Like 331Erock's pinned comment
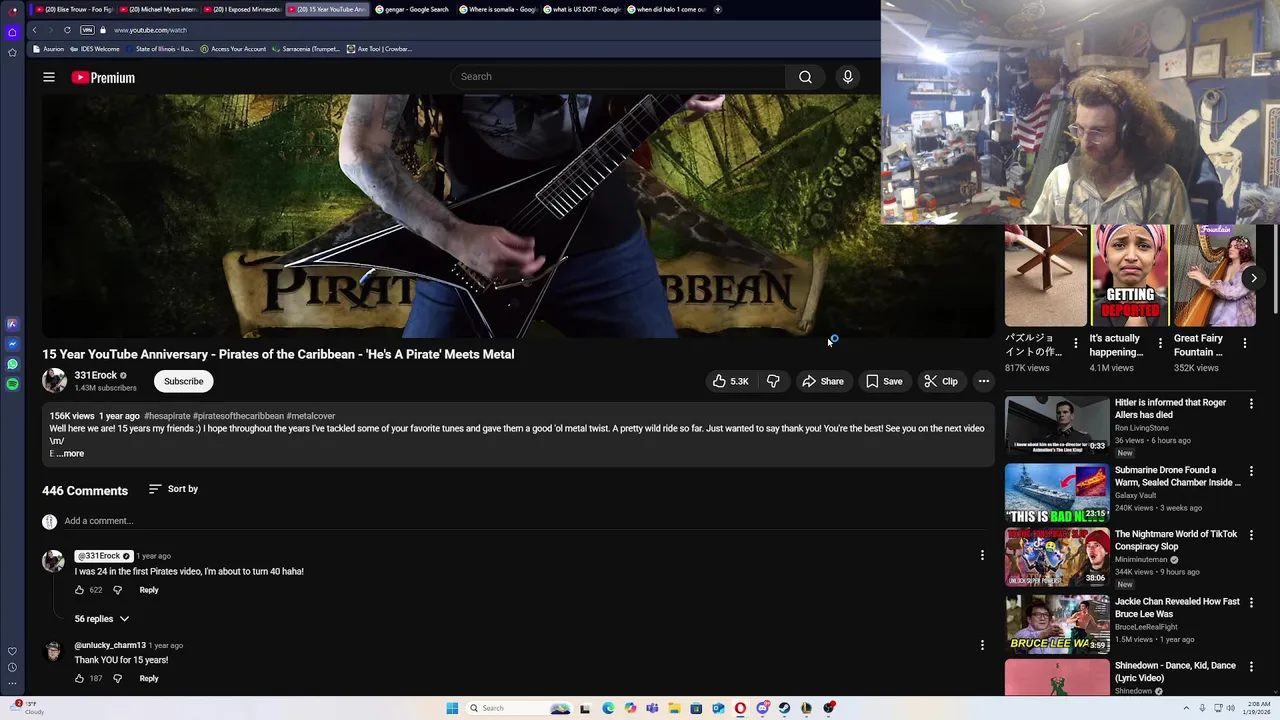Image resolution: width=1280 pixels, height=720 pixels. [x=80, y=590]
